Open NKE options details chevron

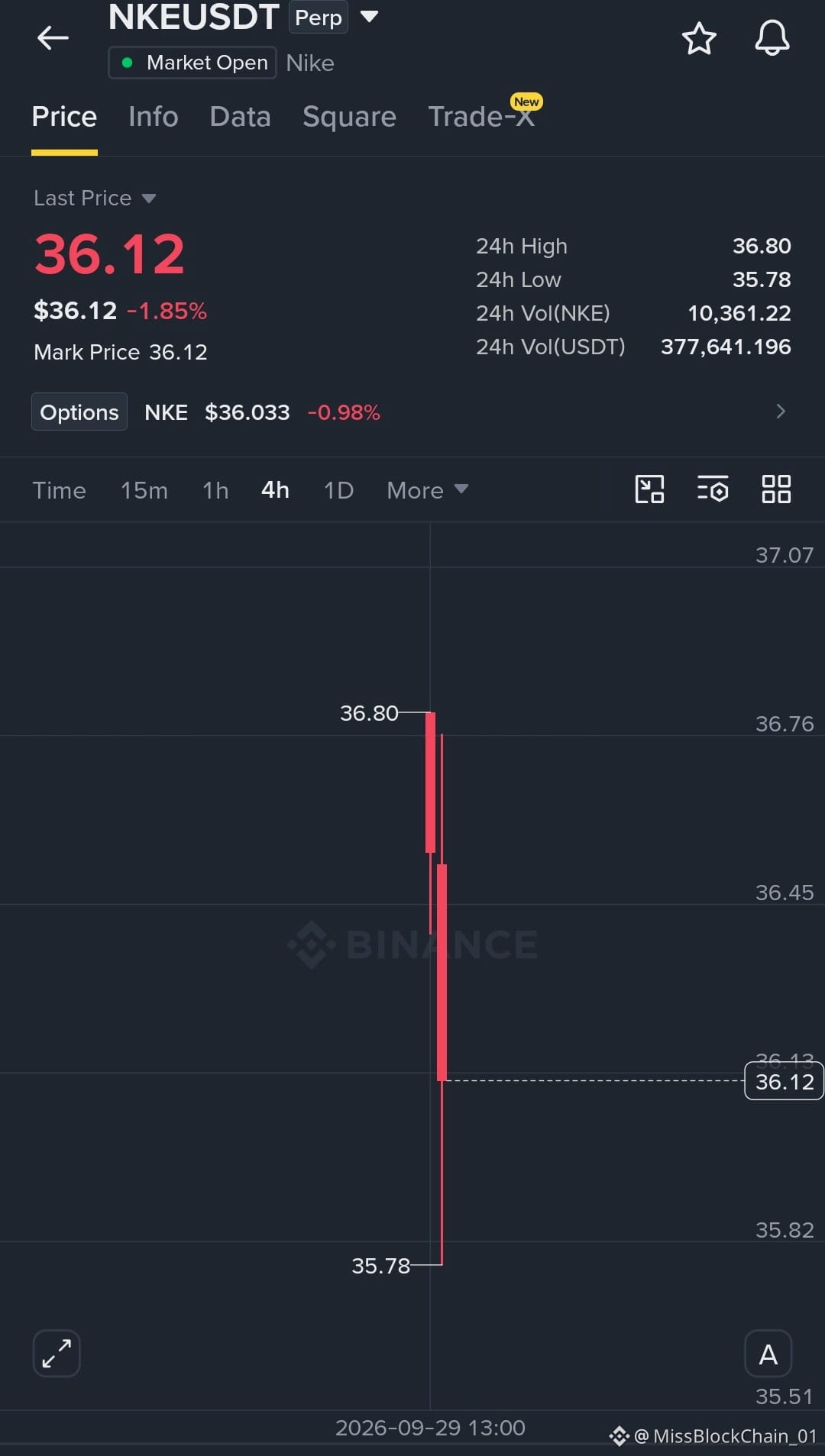tap(780, 412)
